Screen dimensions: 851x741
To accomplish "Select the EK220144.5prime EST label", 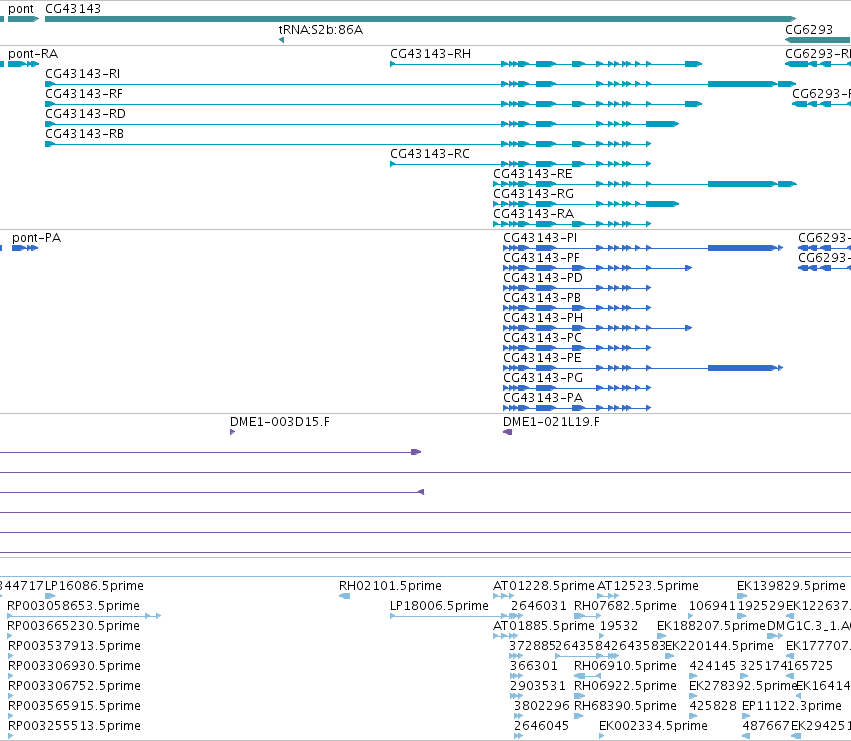I will click(x=720, y=646).
